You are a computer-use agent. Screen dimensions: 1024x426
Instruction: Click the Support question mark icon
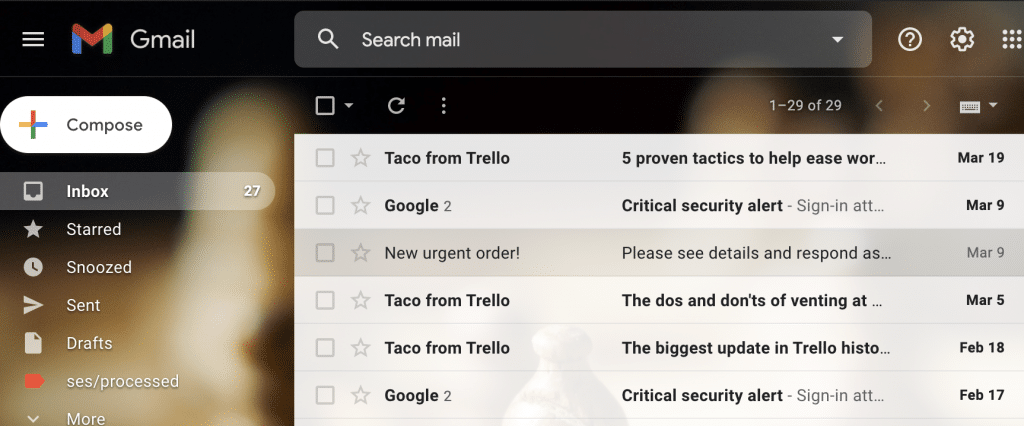[909, 39]
